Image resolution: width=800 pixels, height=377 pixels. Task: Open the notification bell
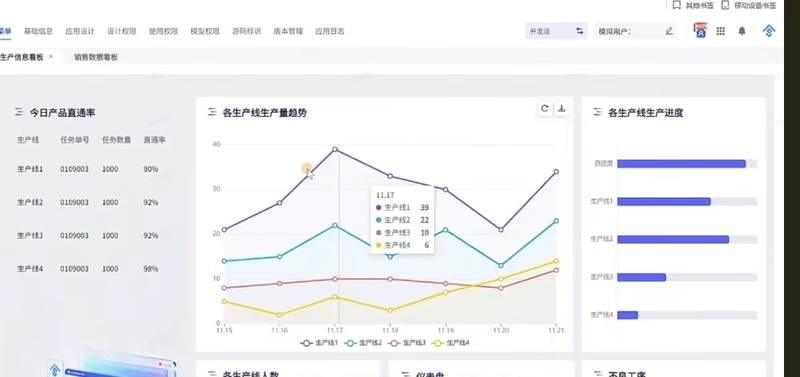coord(742,31)
